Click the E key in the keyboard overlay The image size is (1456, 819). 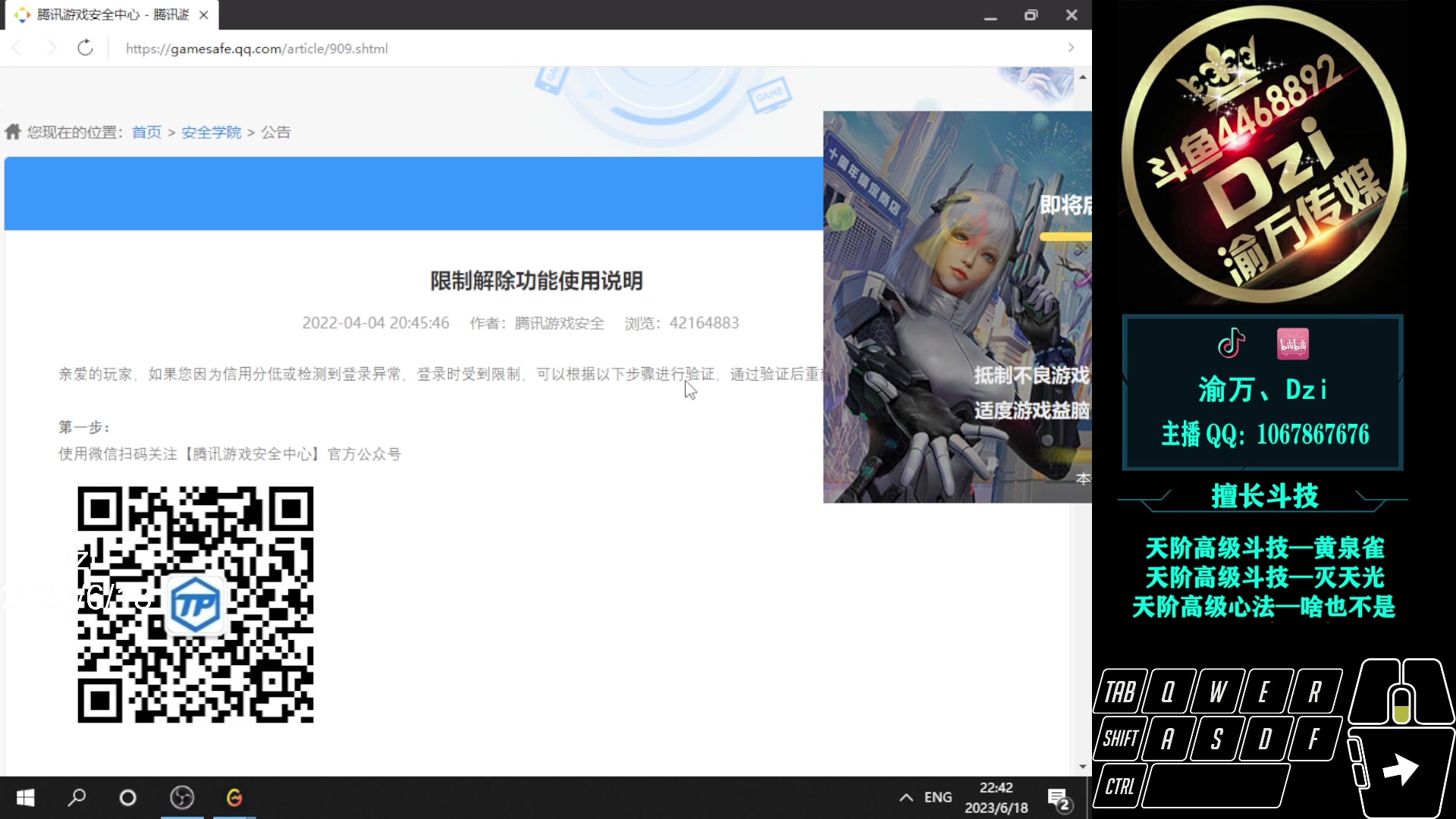click(1265, 692)
